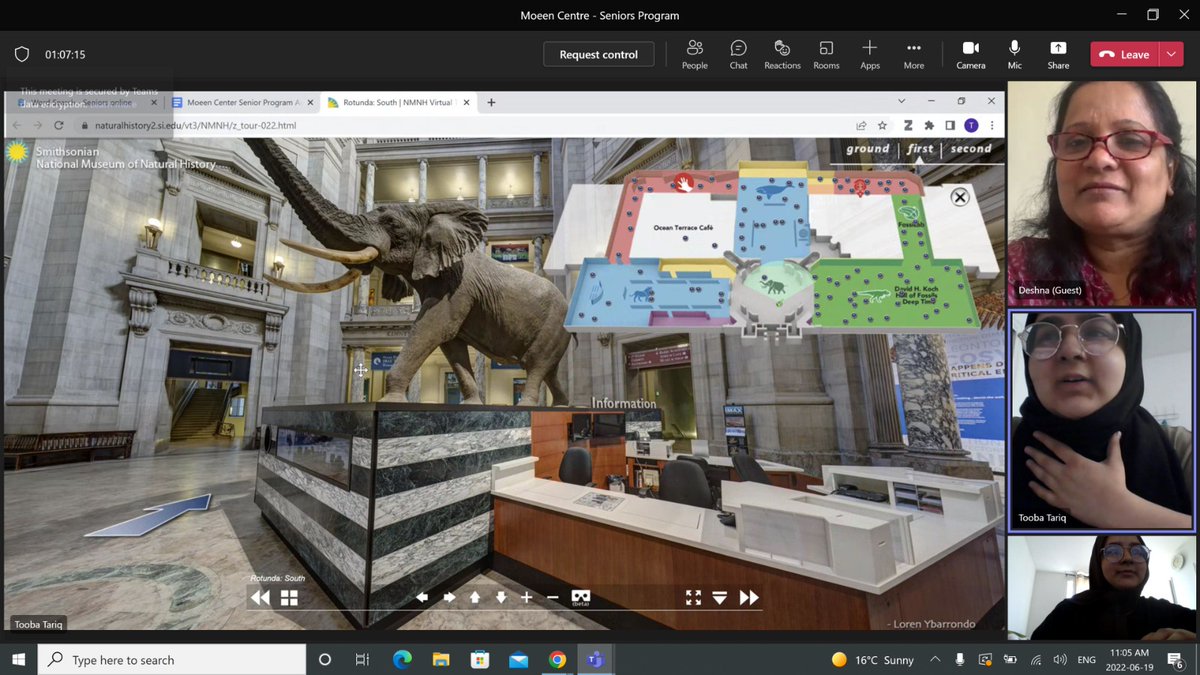Select the ground floor map
This screenshot has width=1200, height=675.
[867, 148]
